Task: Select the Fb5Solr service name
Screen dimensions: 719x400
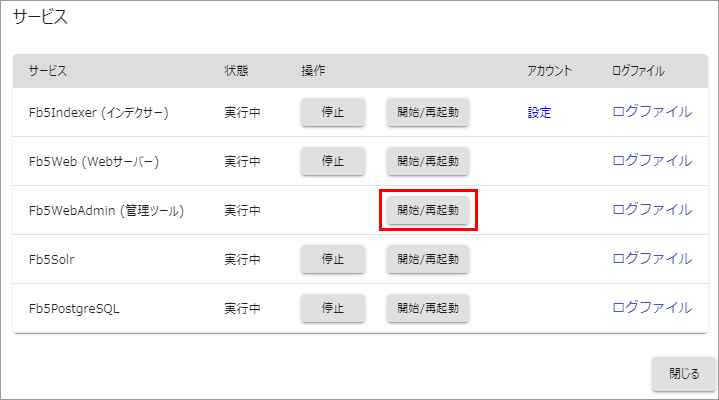Action: tap(52, 260)
